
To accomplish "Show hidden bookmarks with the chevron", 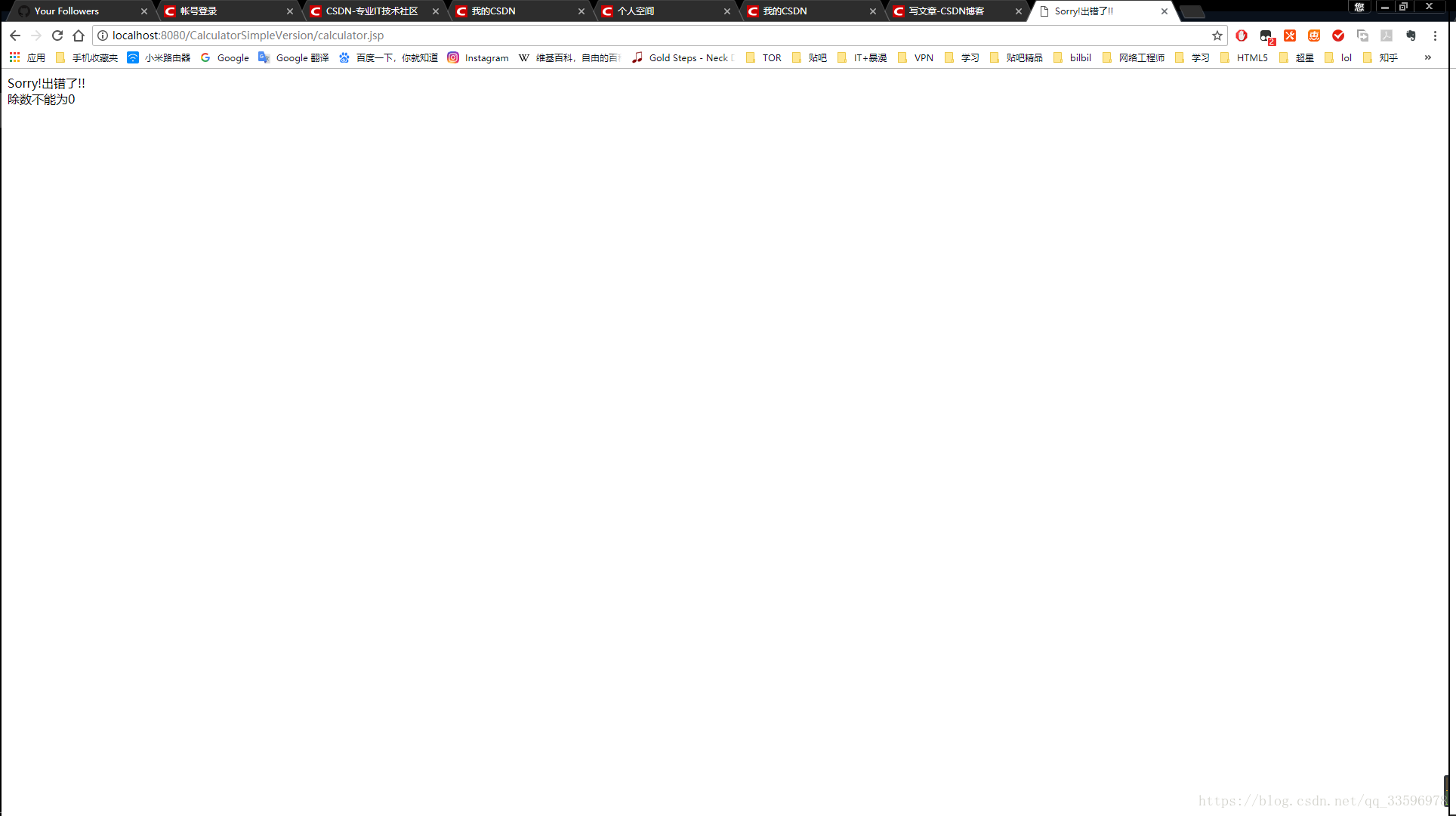I will tap(1428, 57).
